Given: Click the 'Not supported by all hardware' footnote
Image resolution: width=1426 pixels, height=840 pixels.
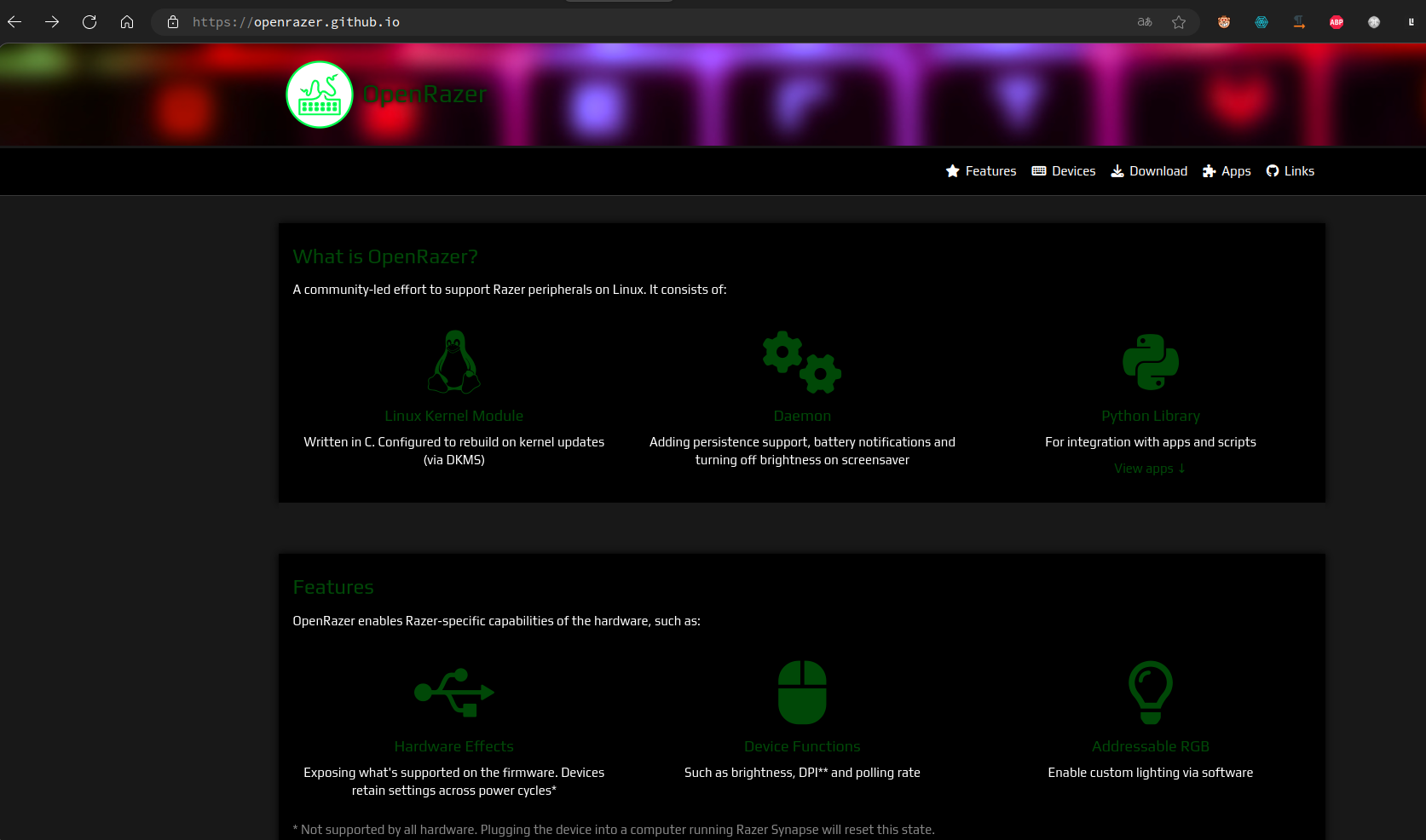Looking at the screenshot, I should [x=614, y=830].
